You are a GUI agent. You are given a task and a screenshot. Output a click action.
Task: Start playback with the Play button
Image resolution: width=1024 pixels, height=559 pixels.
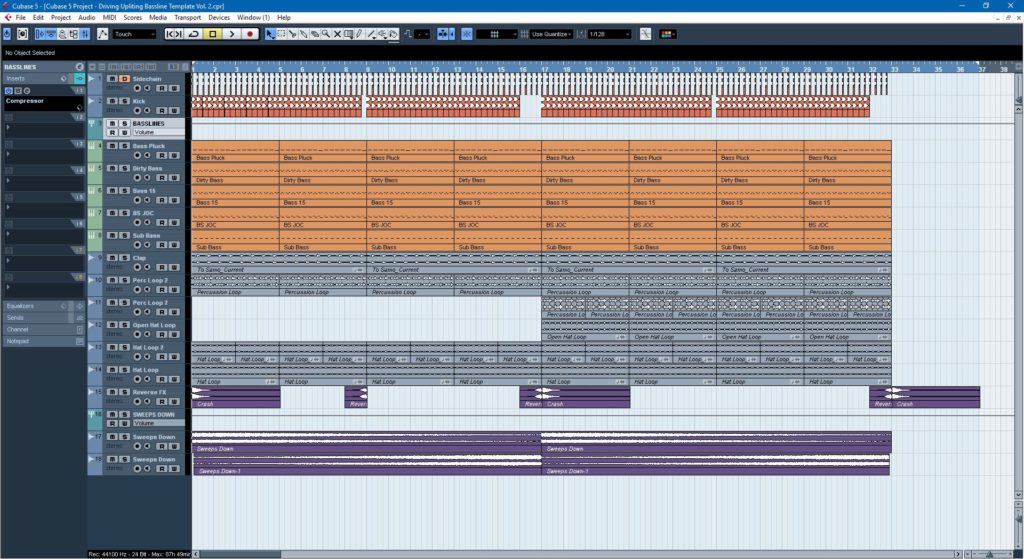pyautogui.click(x=231, y=34)
